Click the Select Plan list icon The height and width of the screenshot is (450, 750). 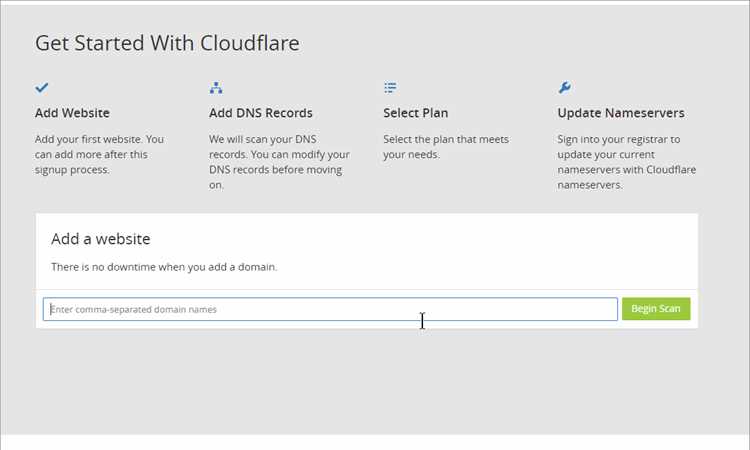click(390, 88)
